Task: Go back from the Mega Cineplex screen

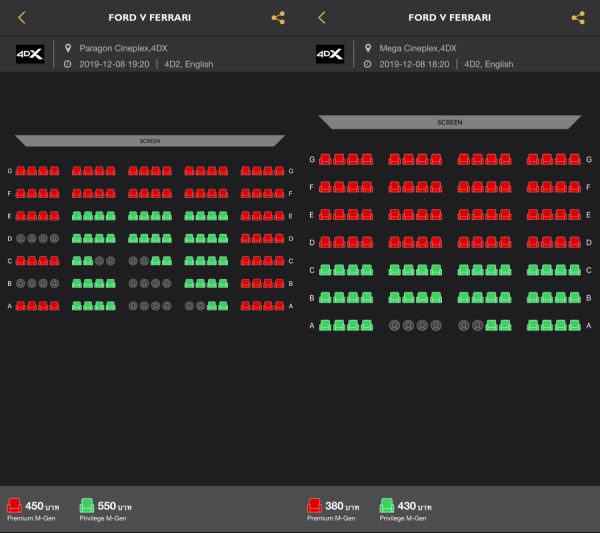Action: [x=322, y=18]
